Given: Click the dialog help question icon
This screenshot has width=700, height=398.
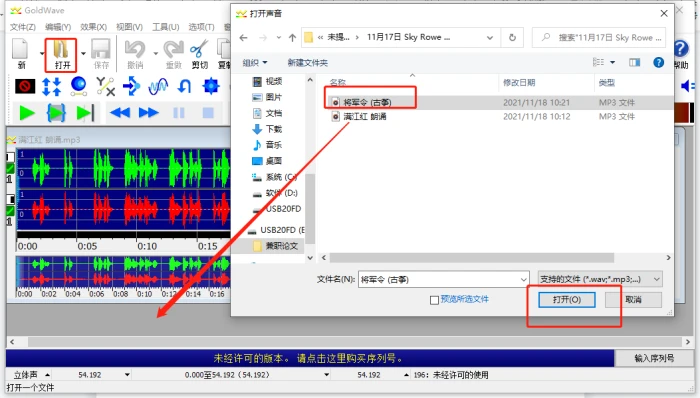Looking at the screenshot, I should (658, 62).
